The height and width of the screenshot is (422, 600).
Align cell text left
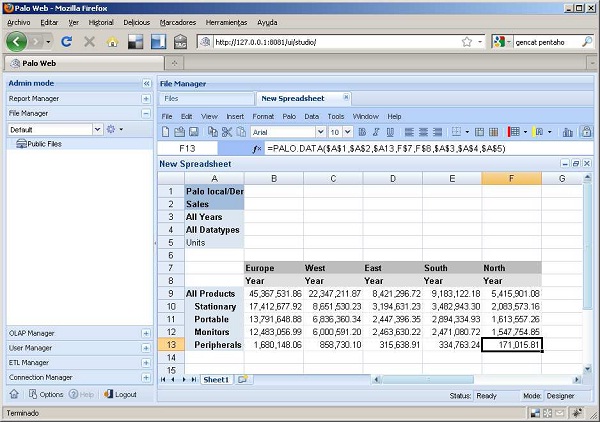[x=409, y=132]
